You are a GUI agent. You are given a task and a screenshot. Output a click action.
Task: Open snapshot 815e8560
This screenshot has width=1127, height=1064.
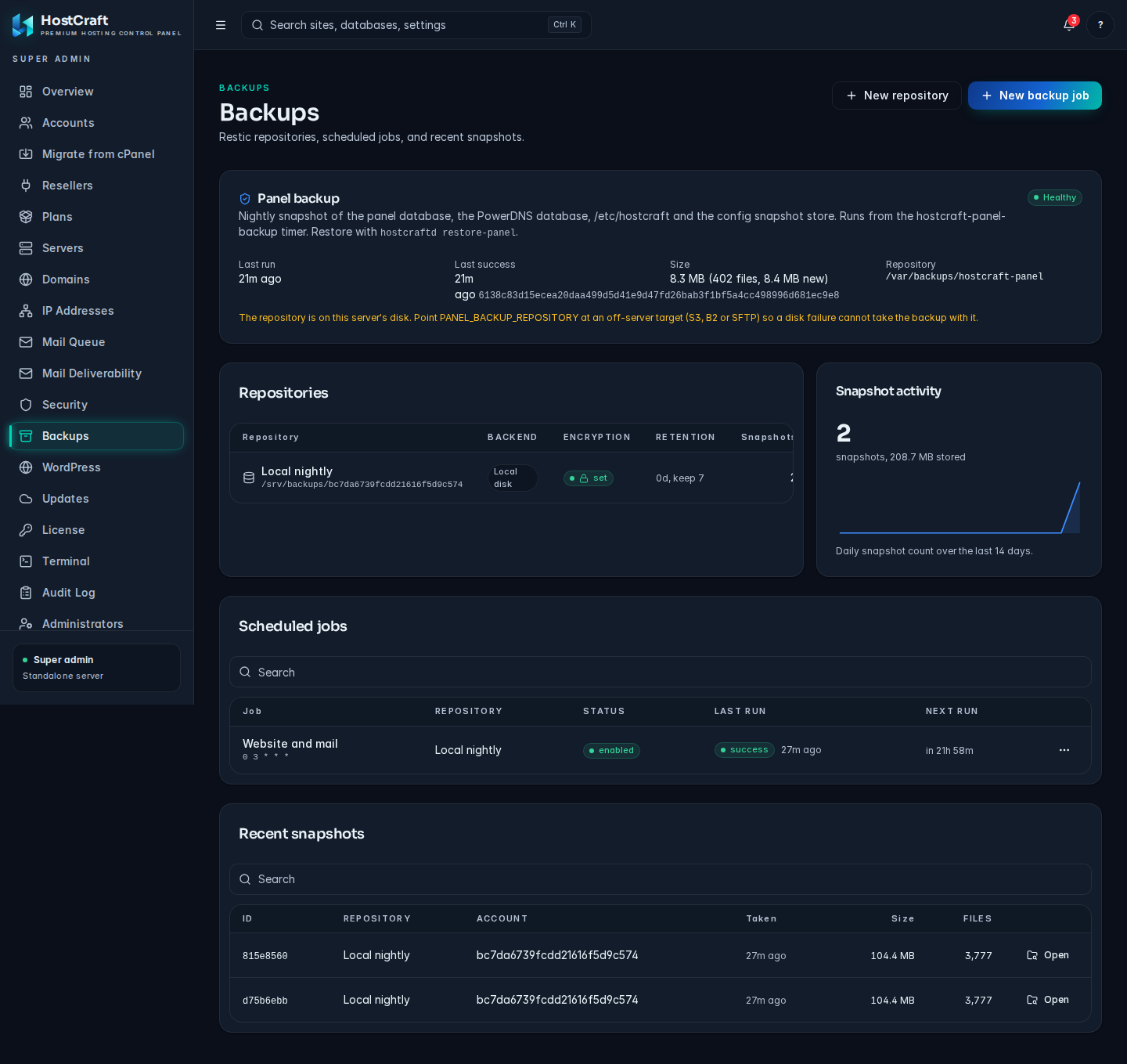(x=1048, y=955)
